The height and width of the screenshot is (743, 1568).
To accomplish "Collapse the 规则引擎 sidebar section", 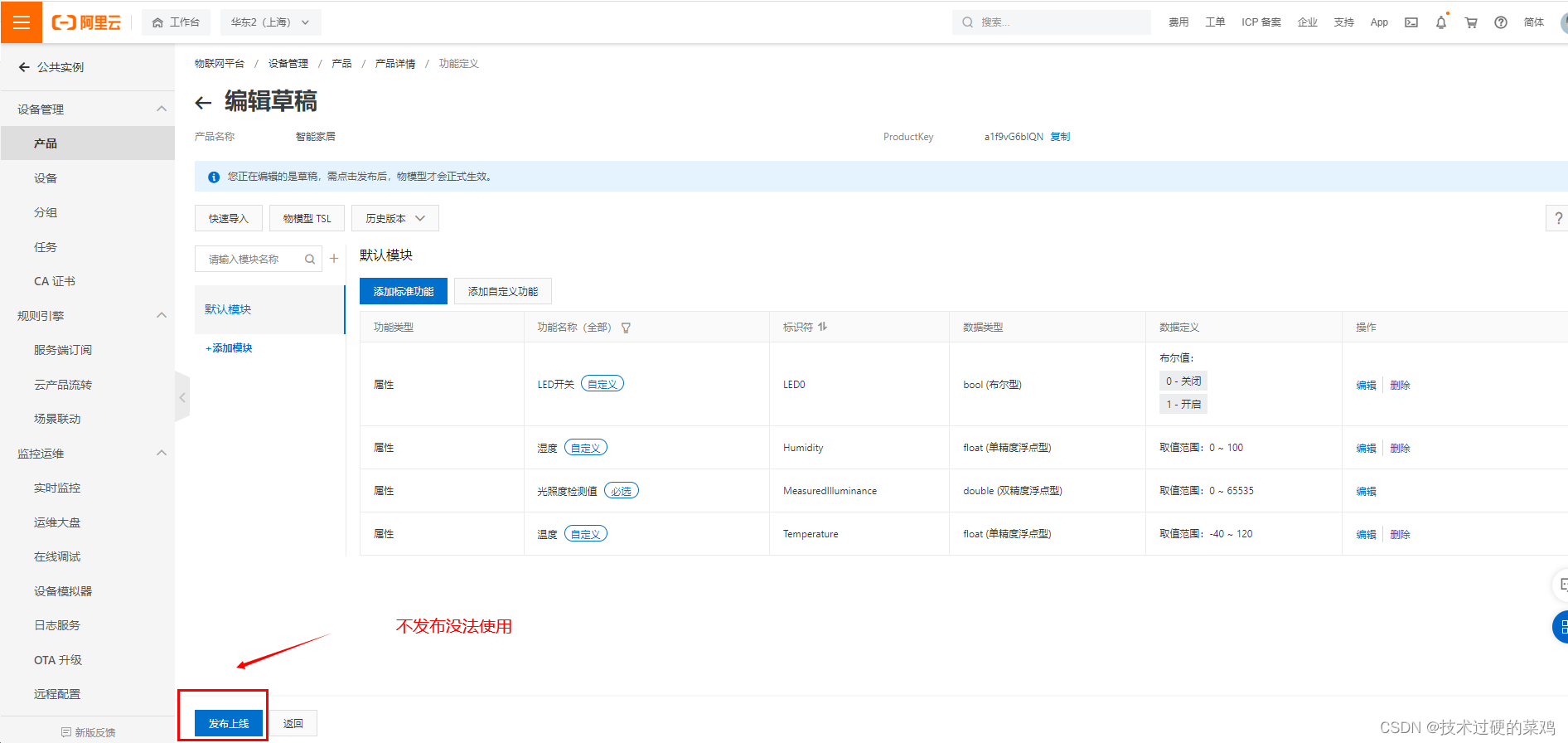I will click(x=162, y=315).
